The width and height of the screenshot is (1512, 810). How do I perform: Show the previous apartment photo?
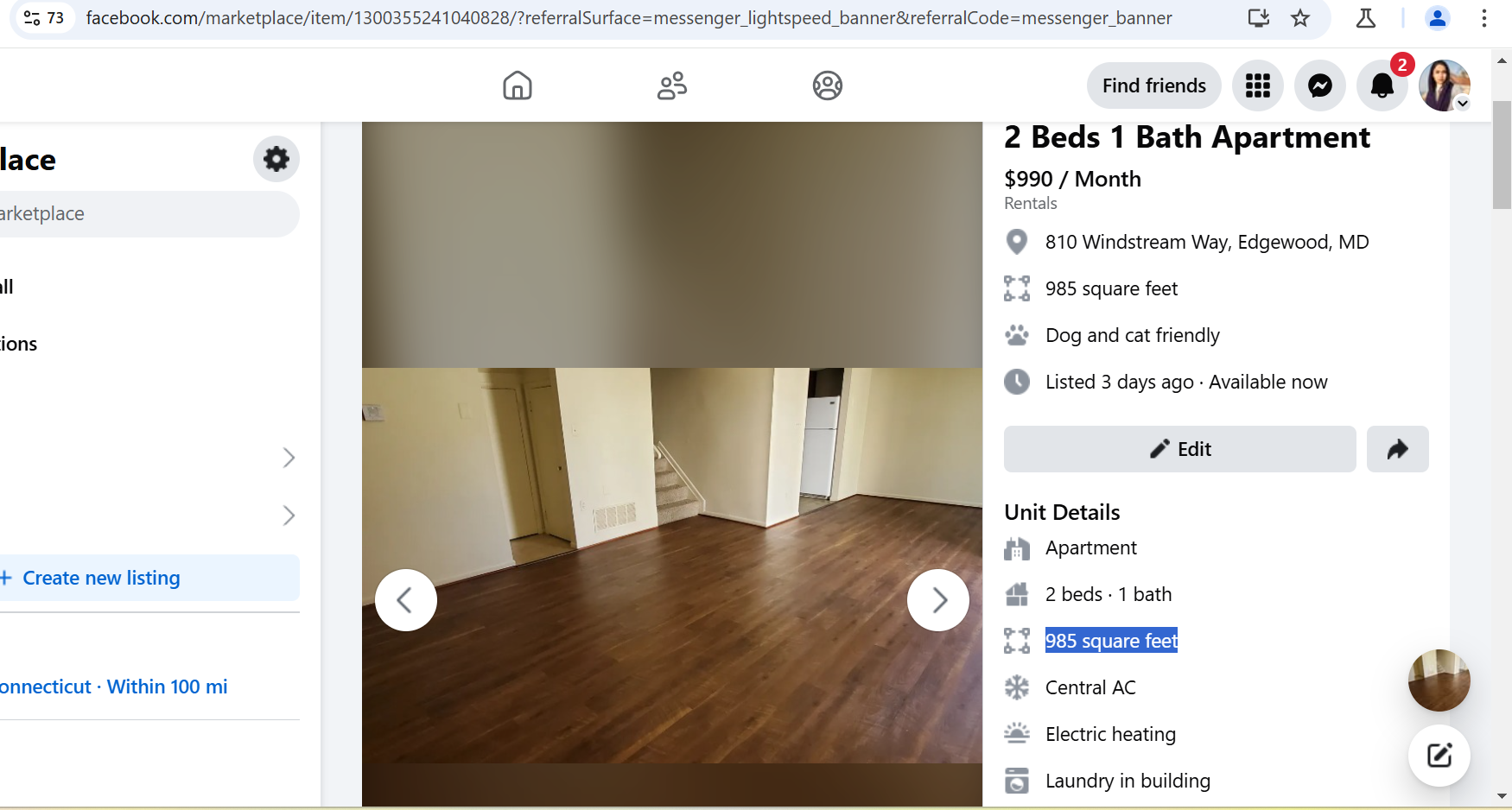point(406,600)
